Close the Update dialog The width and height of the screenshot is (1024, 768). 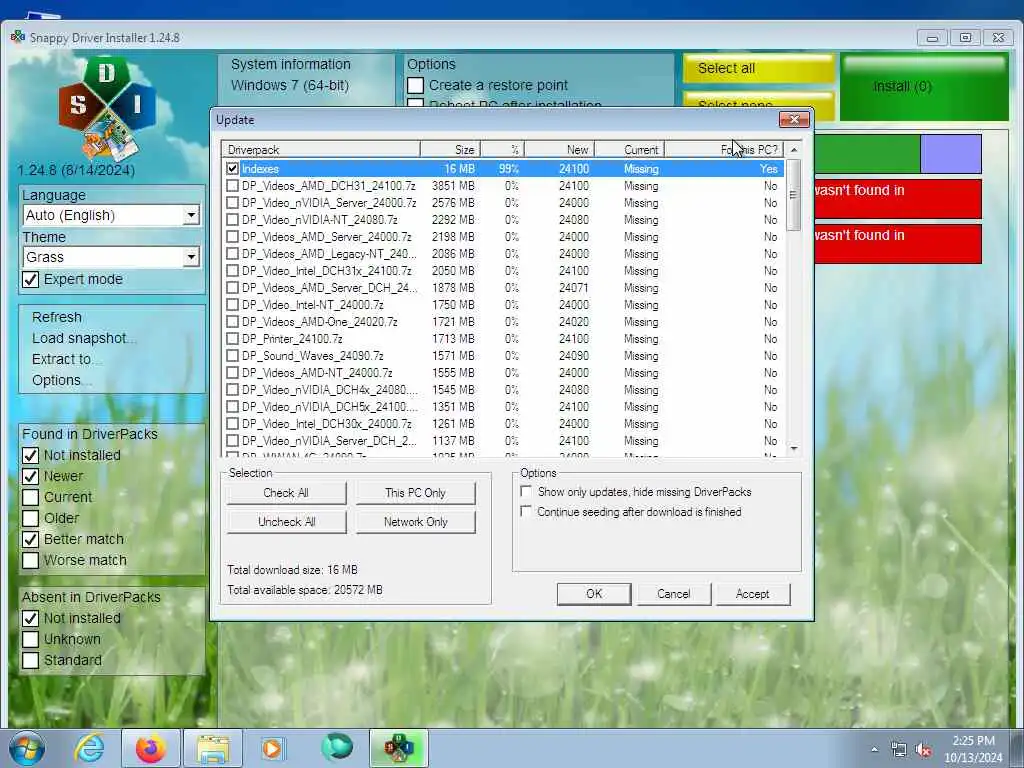pos(794,120)
